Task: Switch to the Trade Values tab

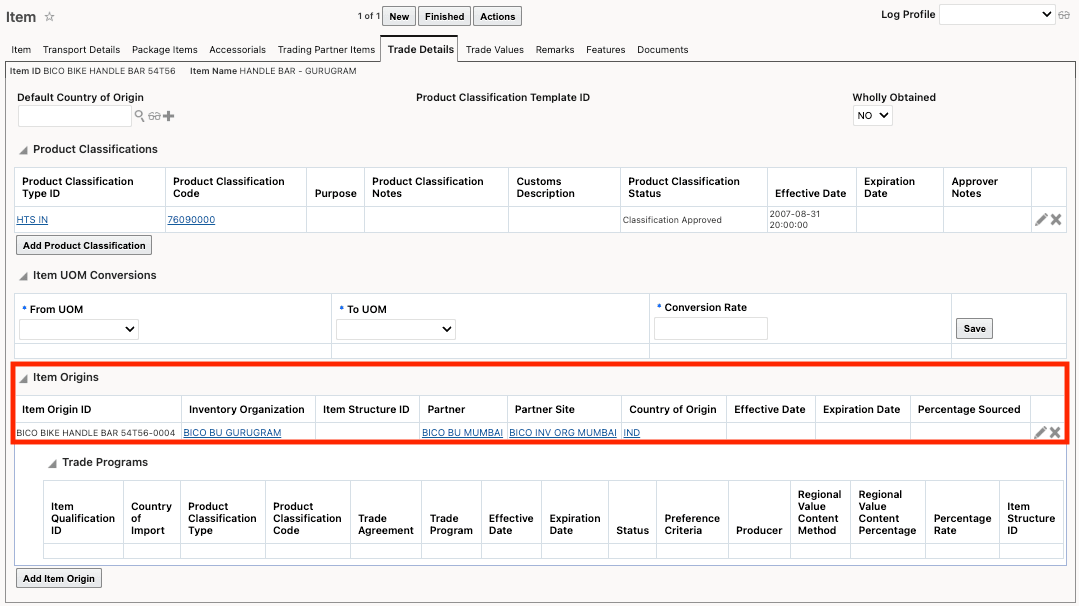Action: tap(495, 50)
